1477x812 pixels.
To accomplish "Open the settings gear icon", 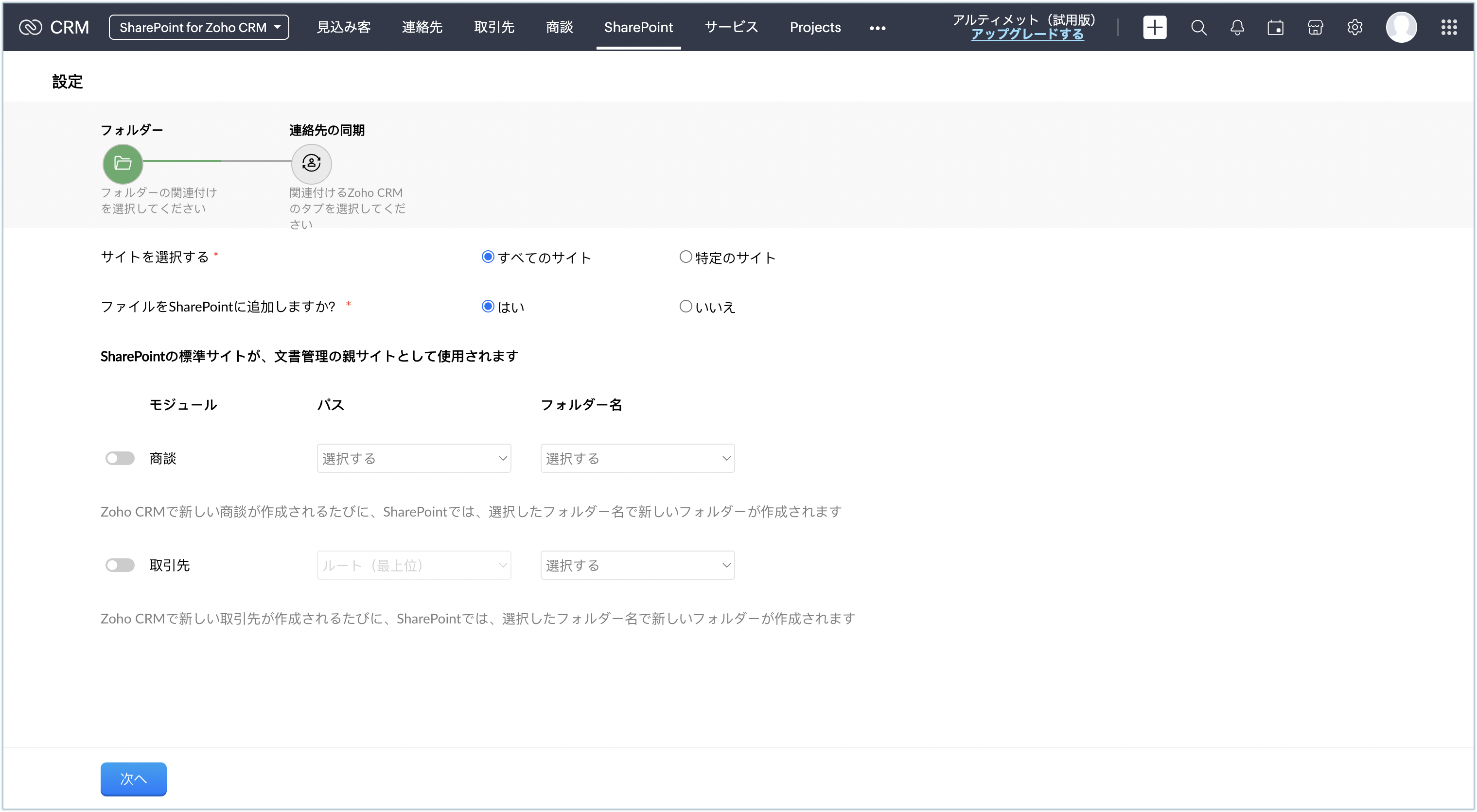I will 1354,27.
